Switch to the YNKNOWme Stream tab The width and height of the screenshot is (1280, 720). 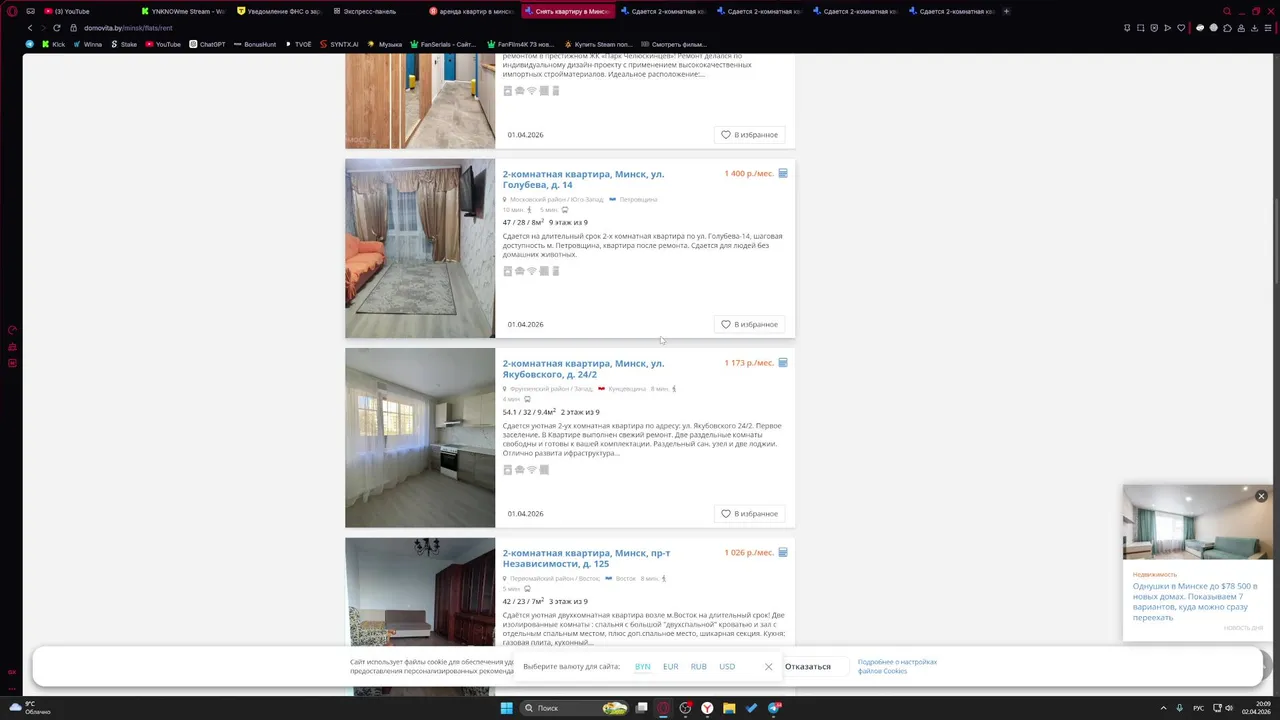183,11
